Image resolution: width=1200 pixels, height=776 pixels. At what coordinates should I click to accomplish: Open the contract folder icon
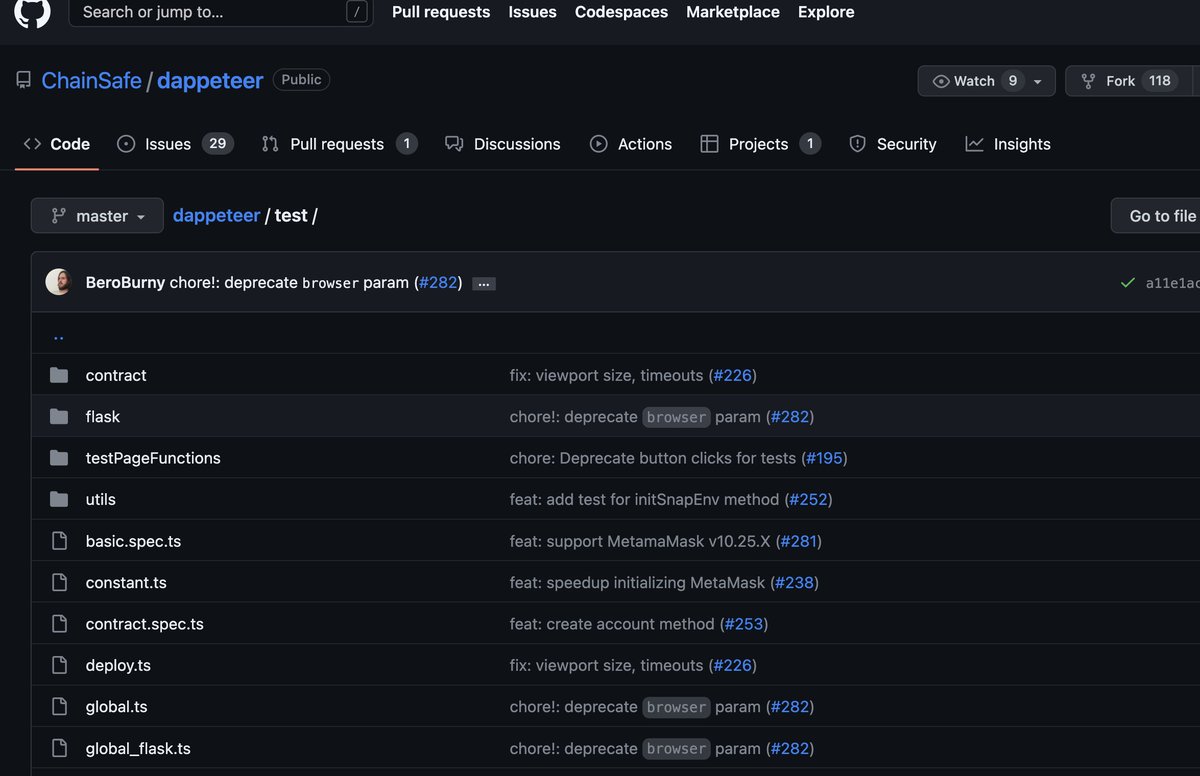[x=59, y=375]
